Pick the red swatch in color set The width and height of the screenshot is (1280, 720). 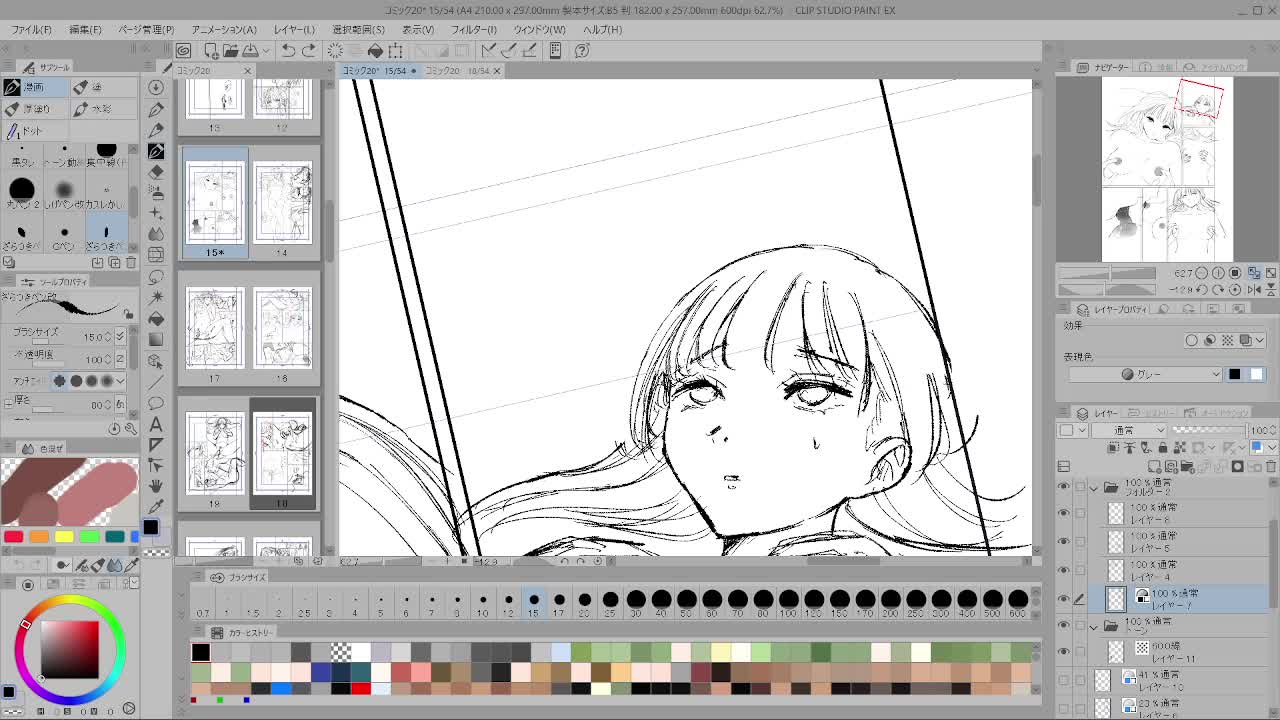pyautogui.click(x=14, y=537)
